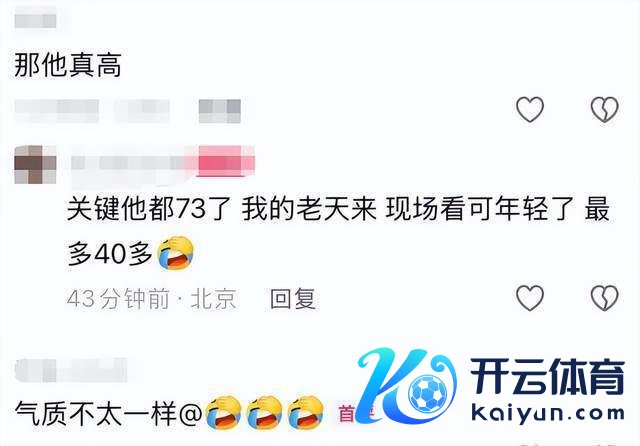Reply to the Beijing comment via 回复
Image resolution: width=640 pixels, height=446 pixels.
[293, 299]
